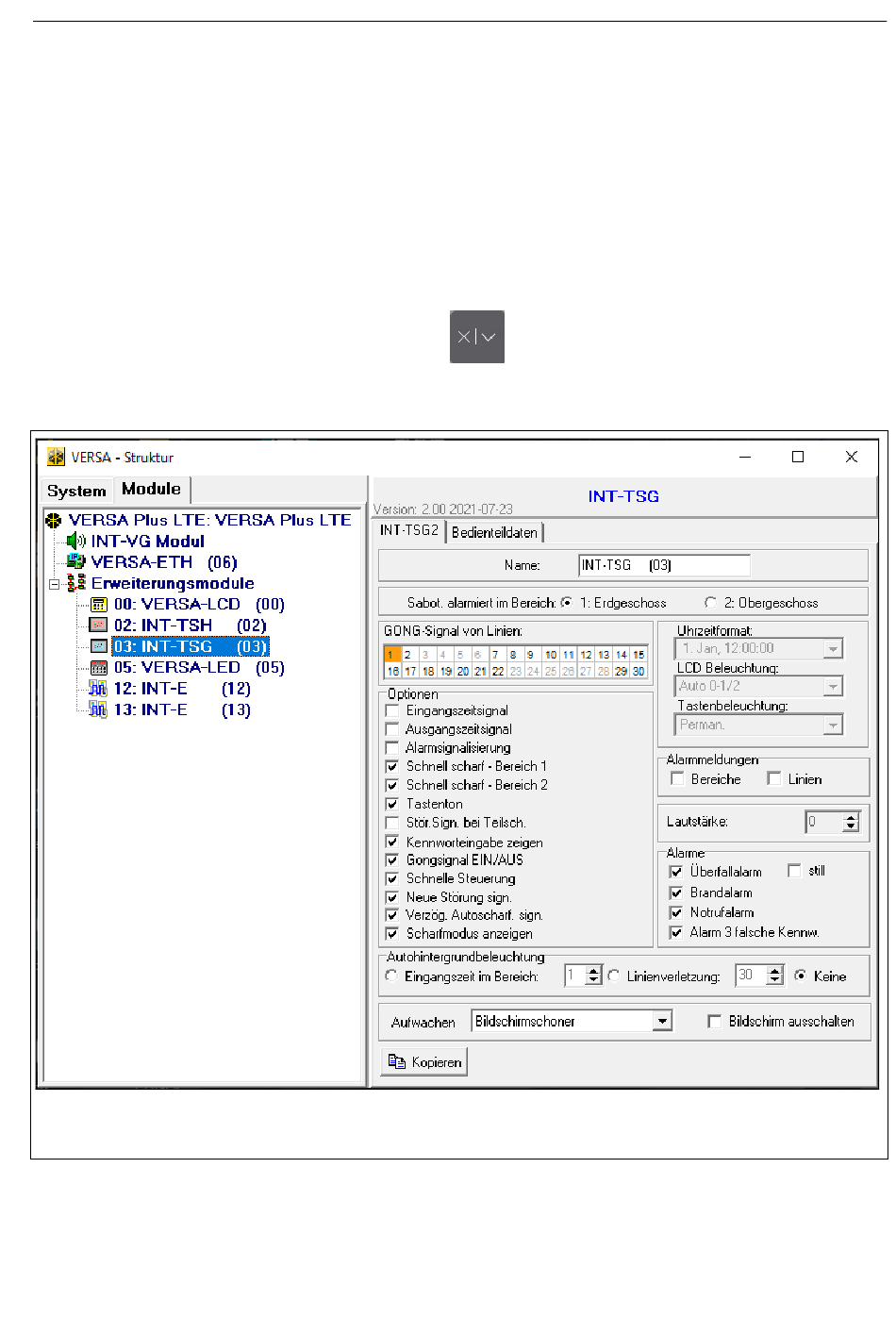Open the Uhrzeitformat dropdown

click(x=833, y=649)
